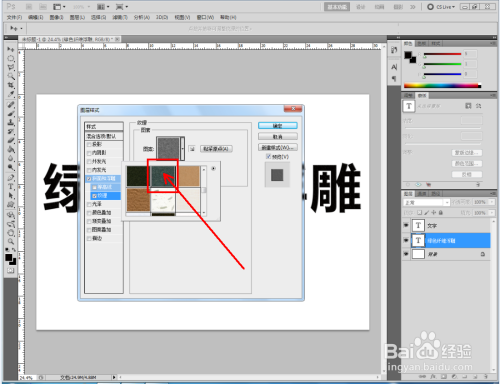Open the collapsed Character panel icon
The height and width of the screenshot is (384, 500).
pos(394,67)
